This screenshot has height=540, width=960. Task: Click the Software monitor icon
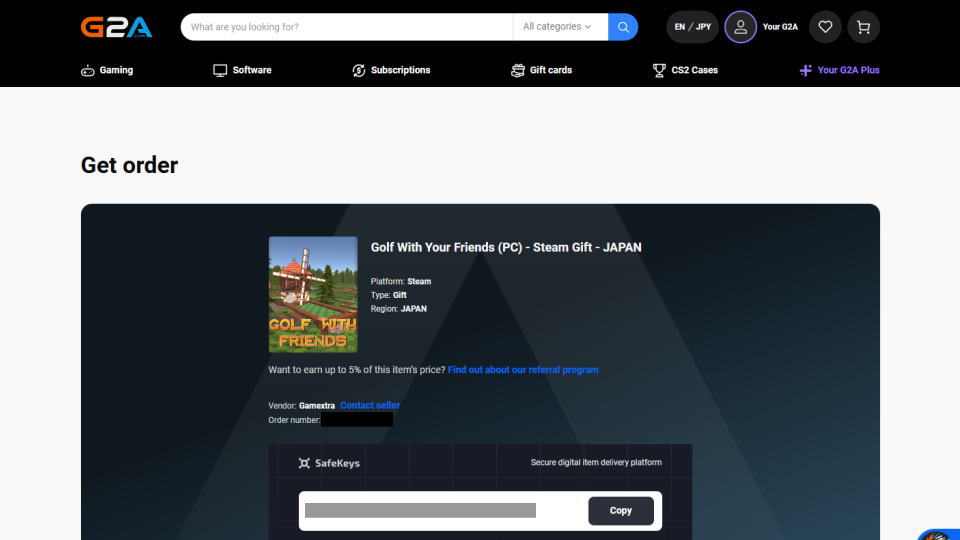tap(220, 71)
